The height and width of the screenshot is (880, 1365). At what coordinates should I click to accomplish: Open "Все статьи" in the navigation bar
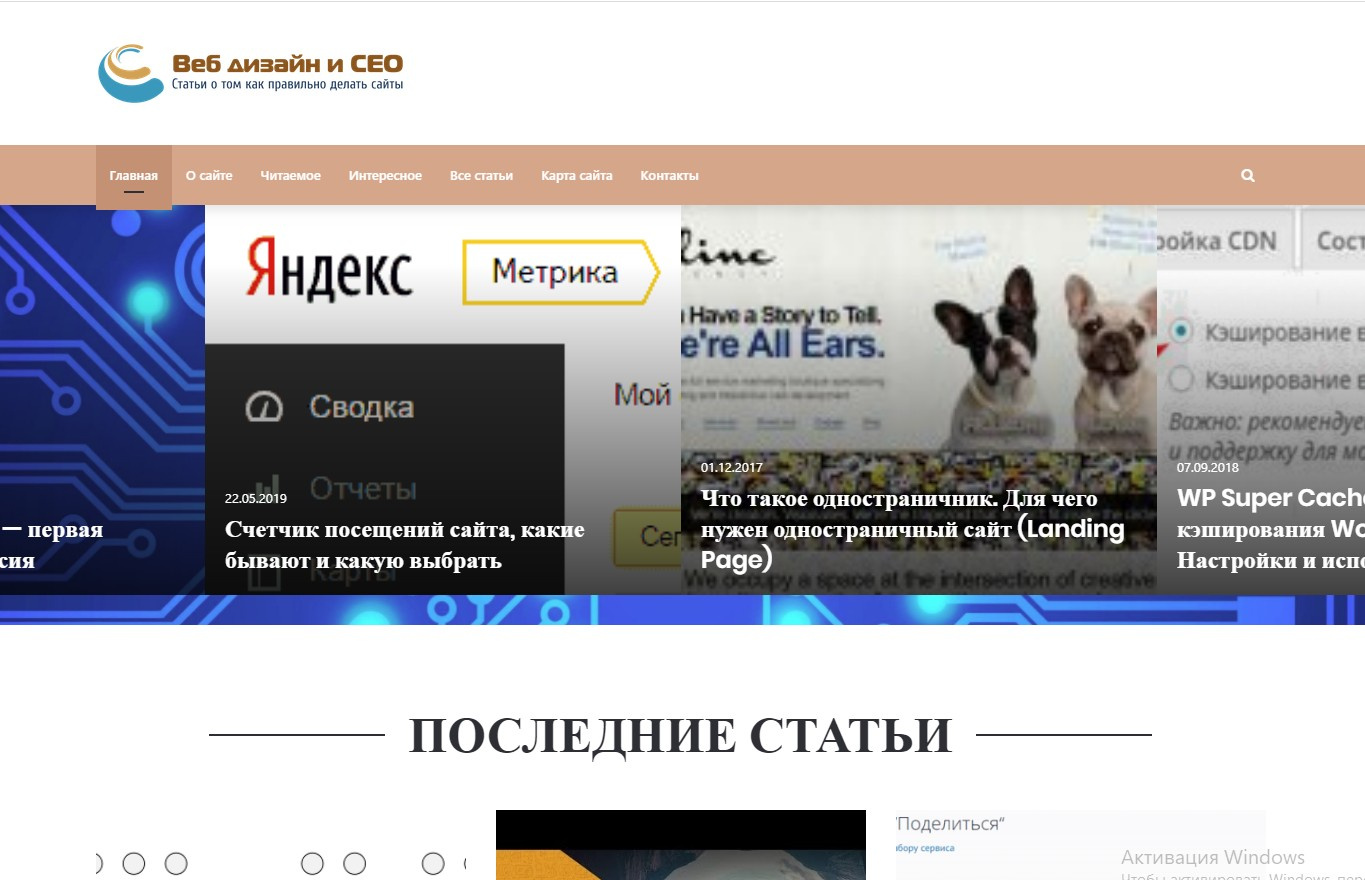pos(481,176)
